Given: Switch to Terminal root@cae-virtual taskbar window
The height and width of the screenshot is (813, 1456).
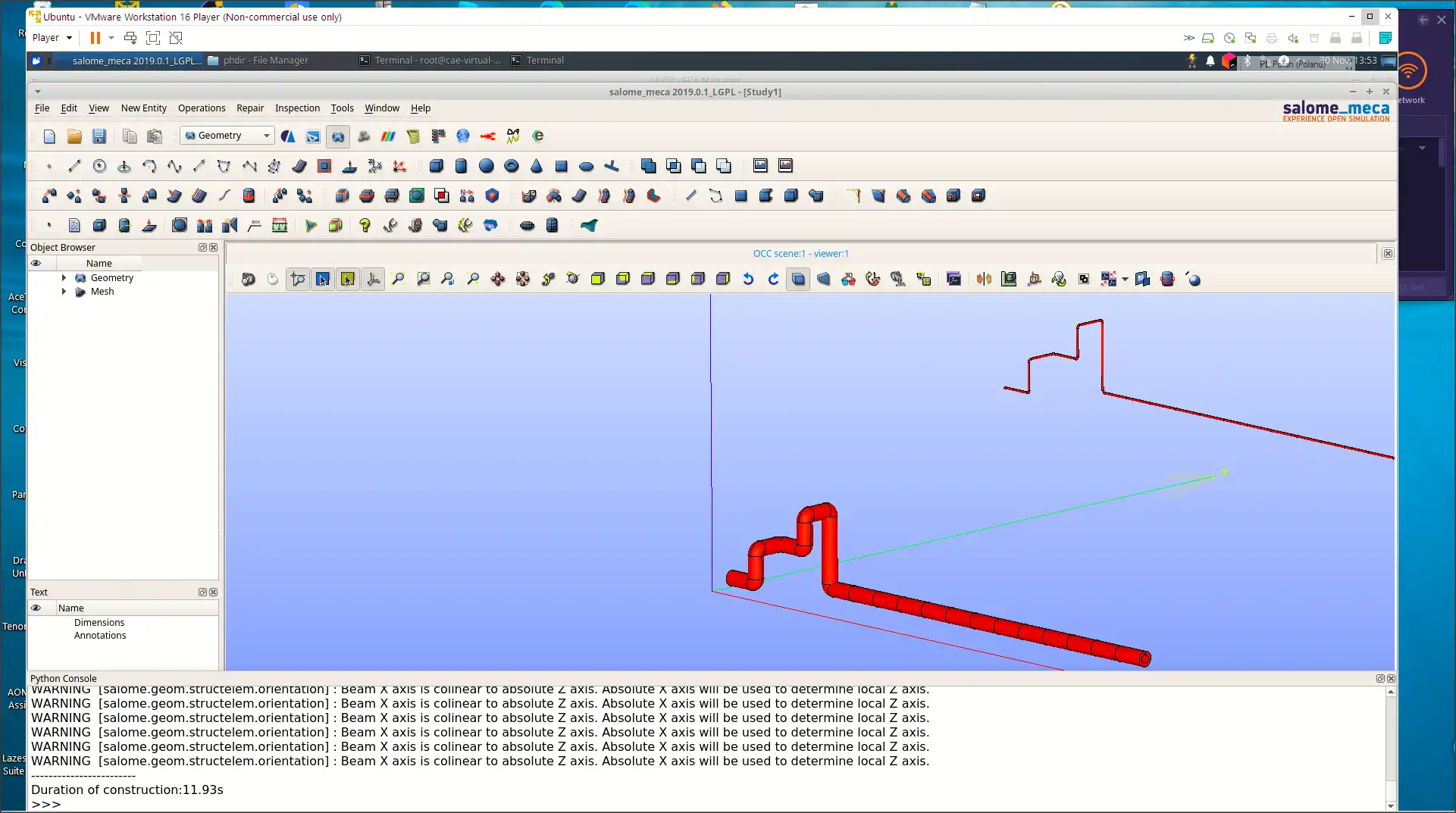Looking at the screenshot, I should tap(430, 61).
